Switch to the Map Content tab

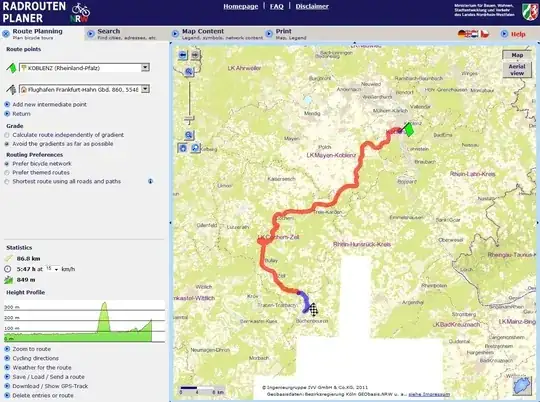click(x=218, y=34)
